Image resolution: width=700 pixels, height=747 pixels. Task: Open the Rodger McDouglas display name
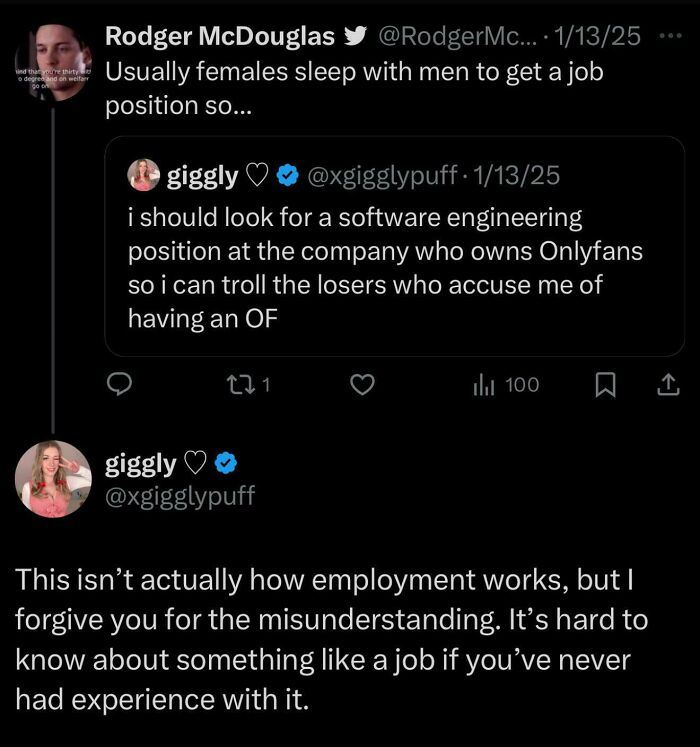[220, 37]
